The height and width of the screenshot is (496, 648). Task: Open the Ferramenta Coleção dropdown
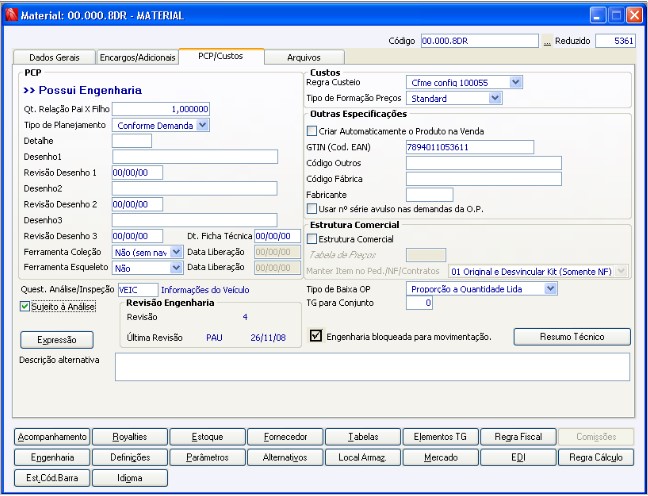[x=177, y=252]
